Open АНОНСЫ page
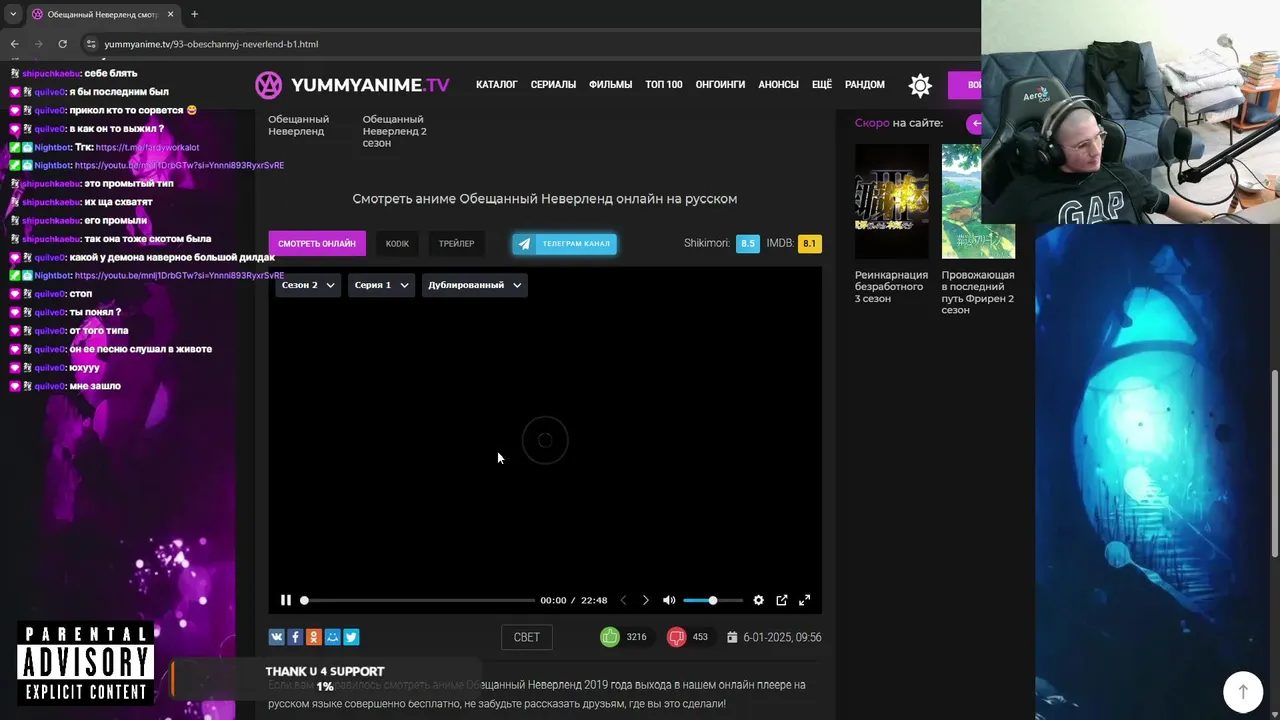The height and width of the screenshot is (720, 1280). 778,85
